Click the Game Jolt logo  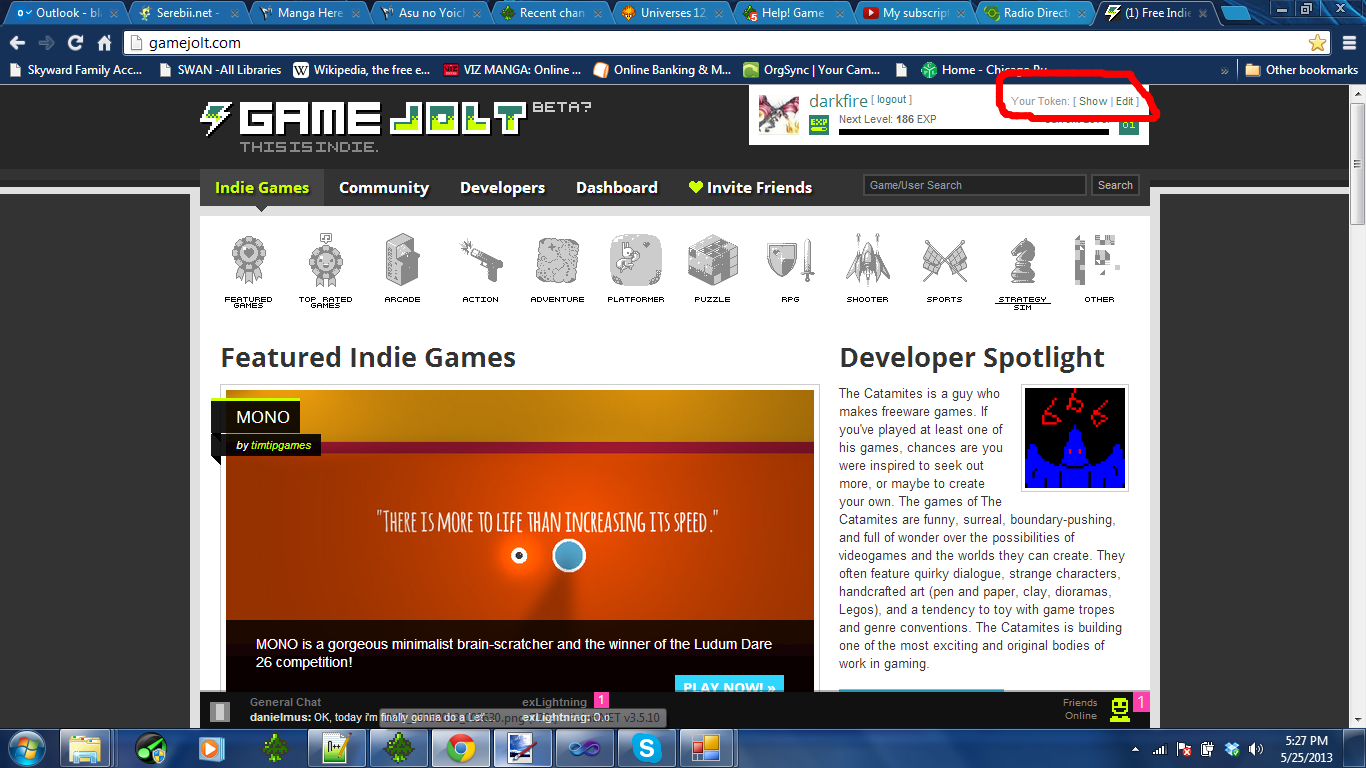pos(362,119)
